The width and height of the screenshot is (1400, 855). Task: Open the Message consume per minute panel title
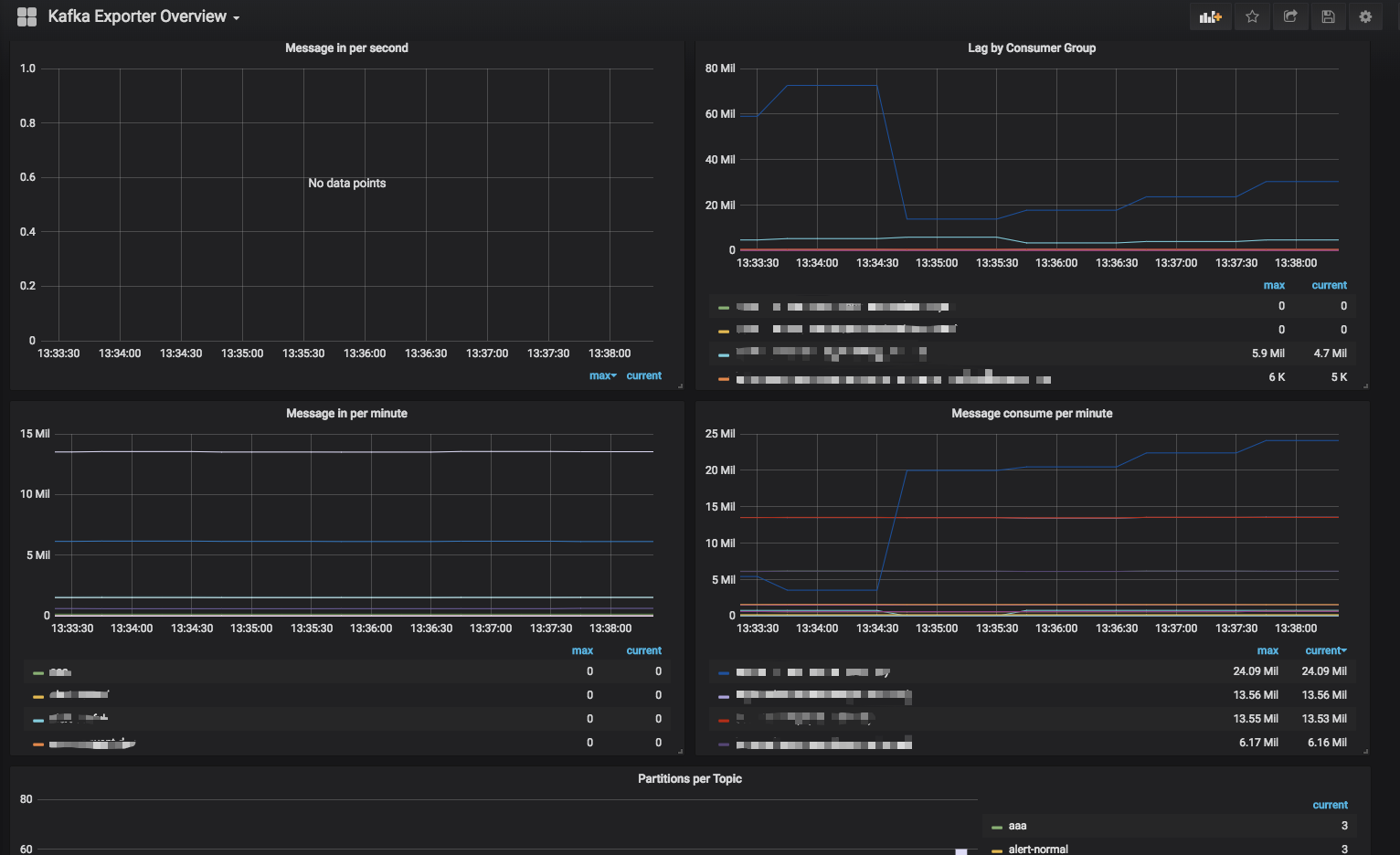(1032, 414)
